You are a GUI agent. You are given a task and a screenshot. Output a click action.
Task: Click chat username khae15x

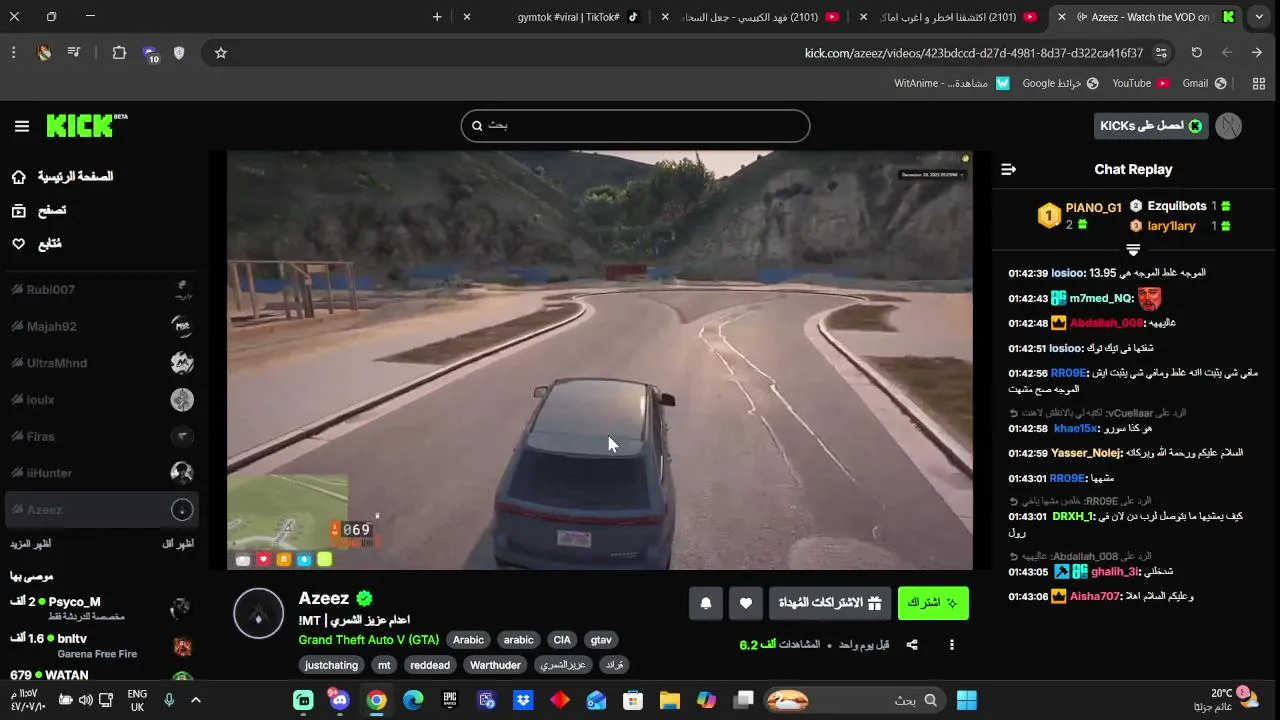pos(1076,429)
